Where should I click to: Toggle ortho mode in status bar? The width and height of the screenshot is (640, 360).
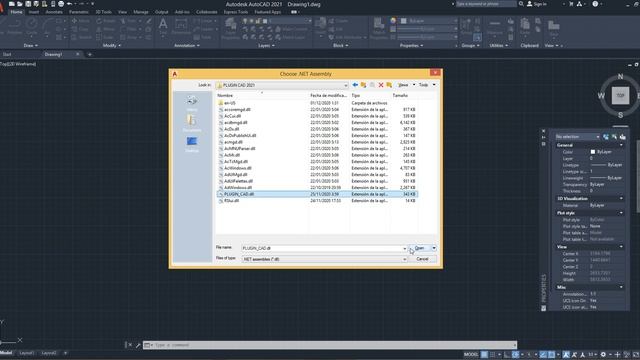tap(507, 354)
